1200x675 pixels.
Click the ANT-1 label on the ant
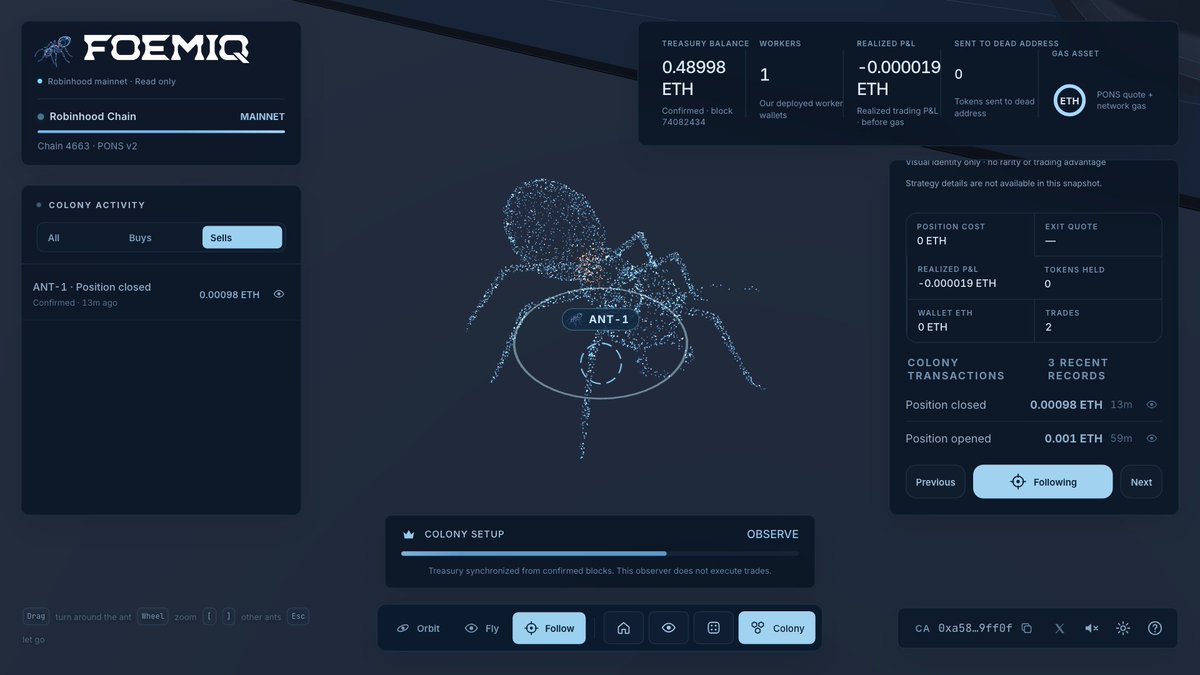[600, 319]
